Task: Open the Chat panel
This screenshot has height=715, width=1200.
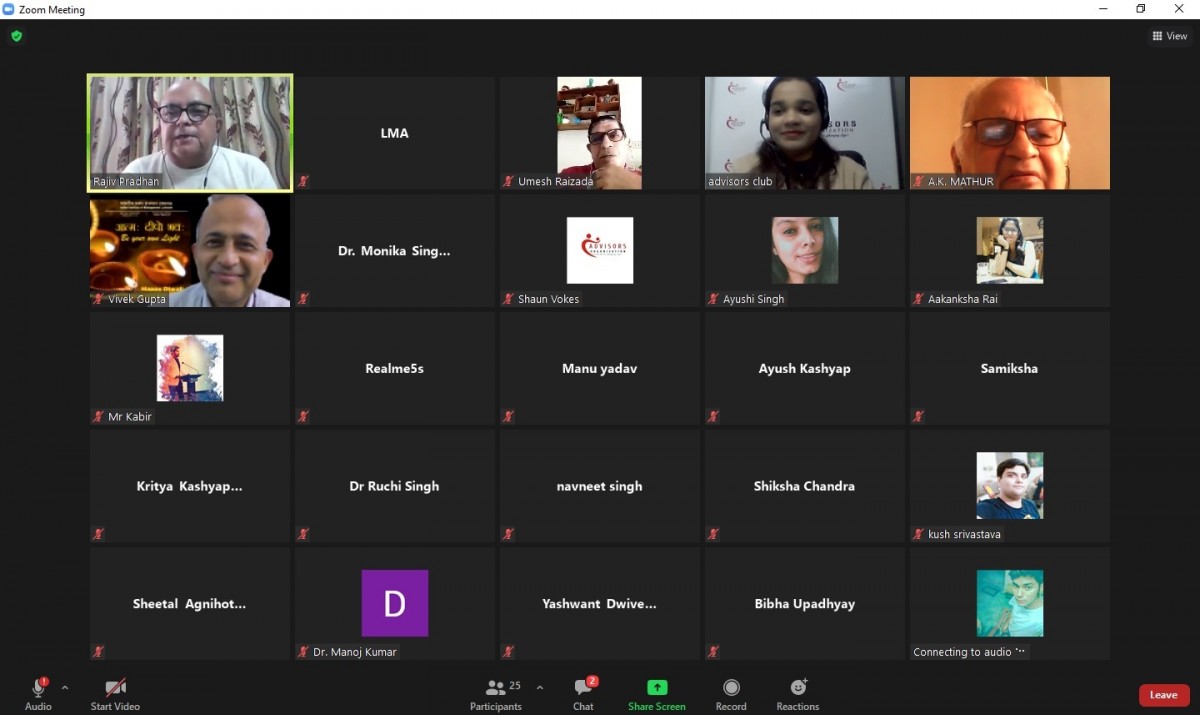Action: click(584, 694)
